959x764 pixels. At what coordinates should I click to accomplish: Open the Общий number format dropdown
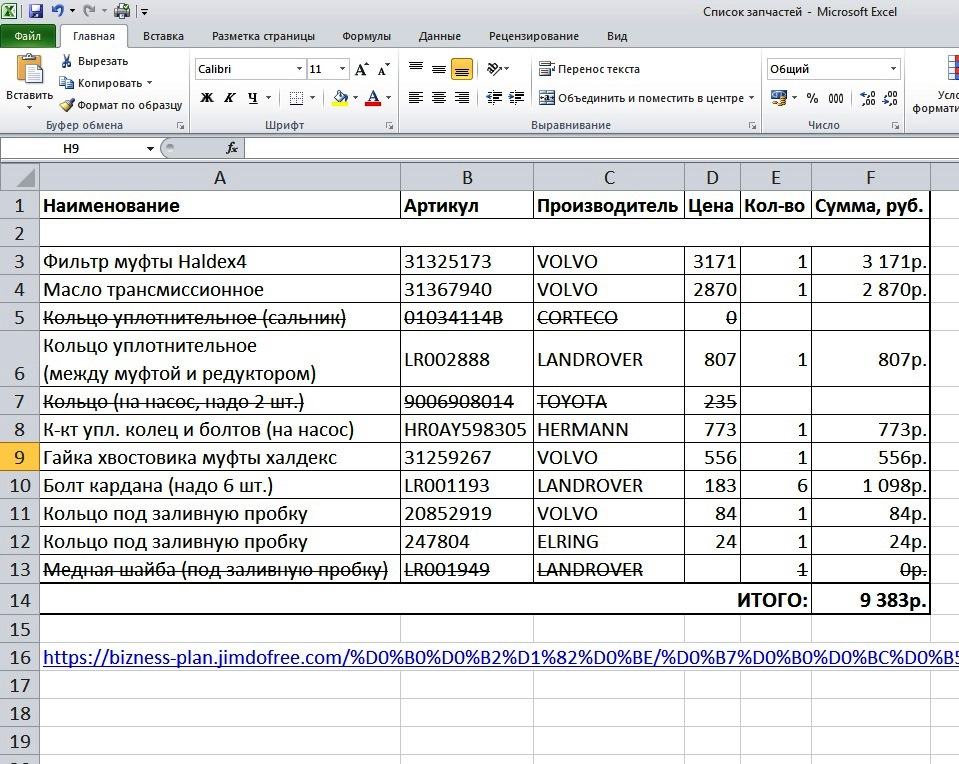(894, 69)
